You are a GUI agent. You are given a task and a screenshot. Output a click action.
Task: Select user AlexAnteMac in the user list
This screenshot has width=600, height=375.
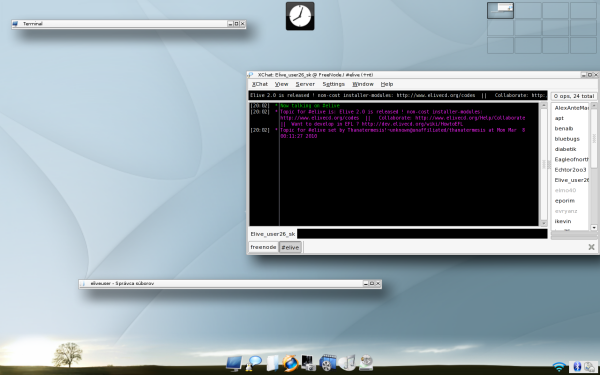[x=571, y=108]
